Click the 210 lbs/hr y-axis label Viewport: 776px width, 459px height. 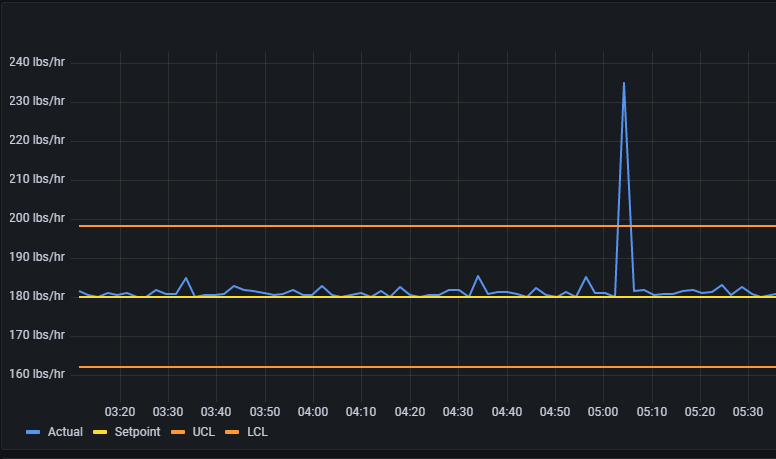(x=37, y=179)
